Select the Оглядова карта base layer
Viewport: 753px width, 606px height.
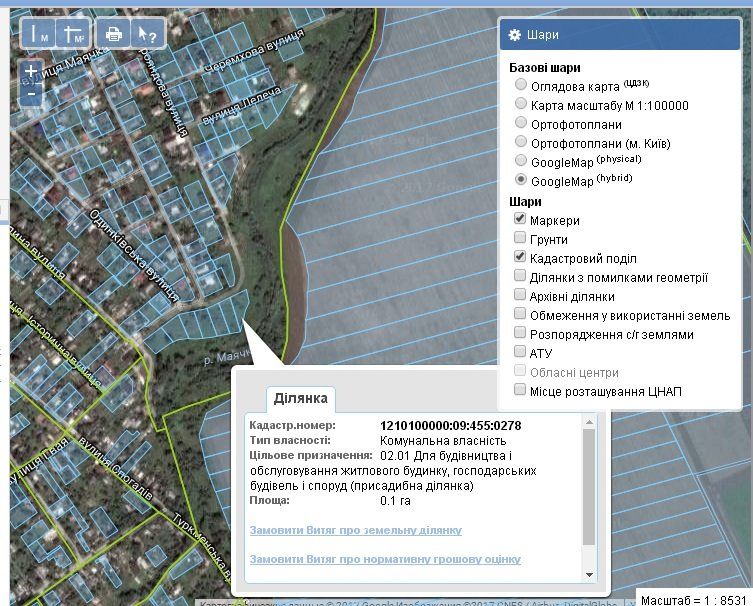[x=521, y=86]
